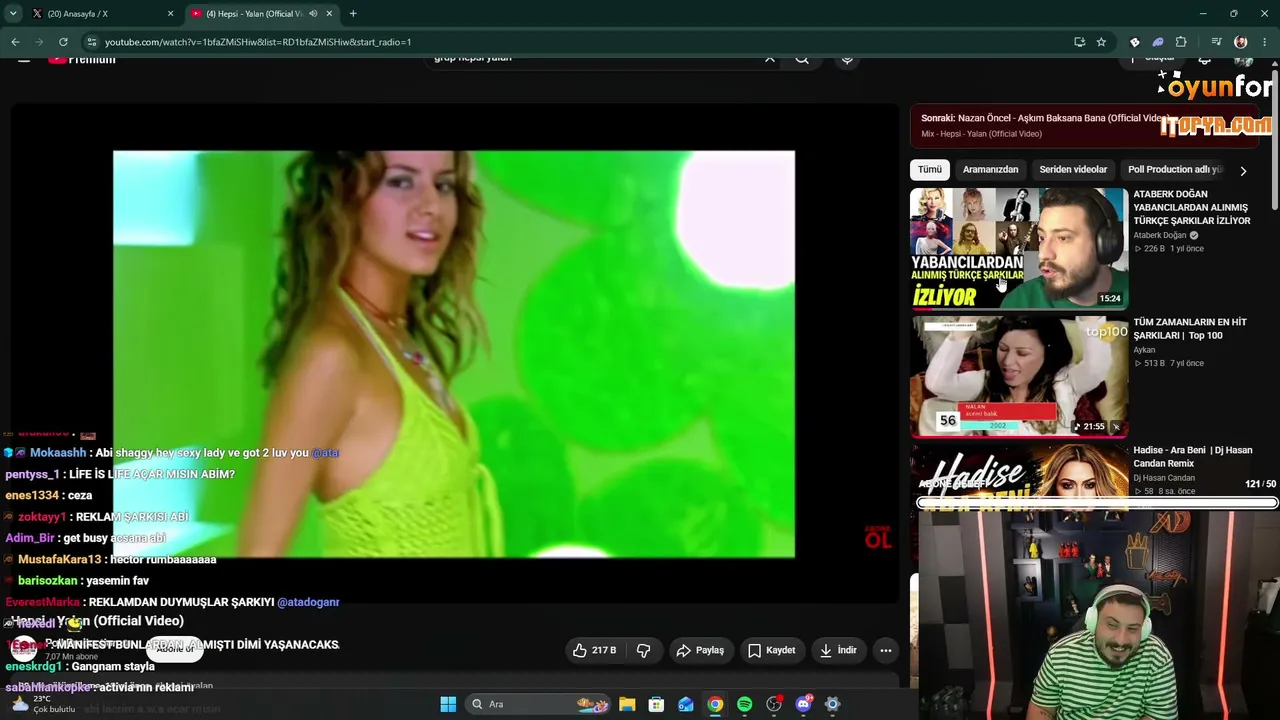This screenshot has width=1280, height=720.
Task: Reload the YouTube page
Action: point(63,42)
